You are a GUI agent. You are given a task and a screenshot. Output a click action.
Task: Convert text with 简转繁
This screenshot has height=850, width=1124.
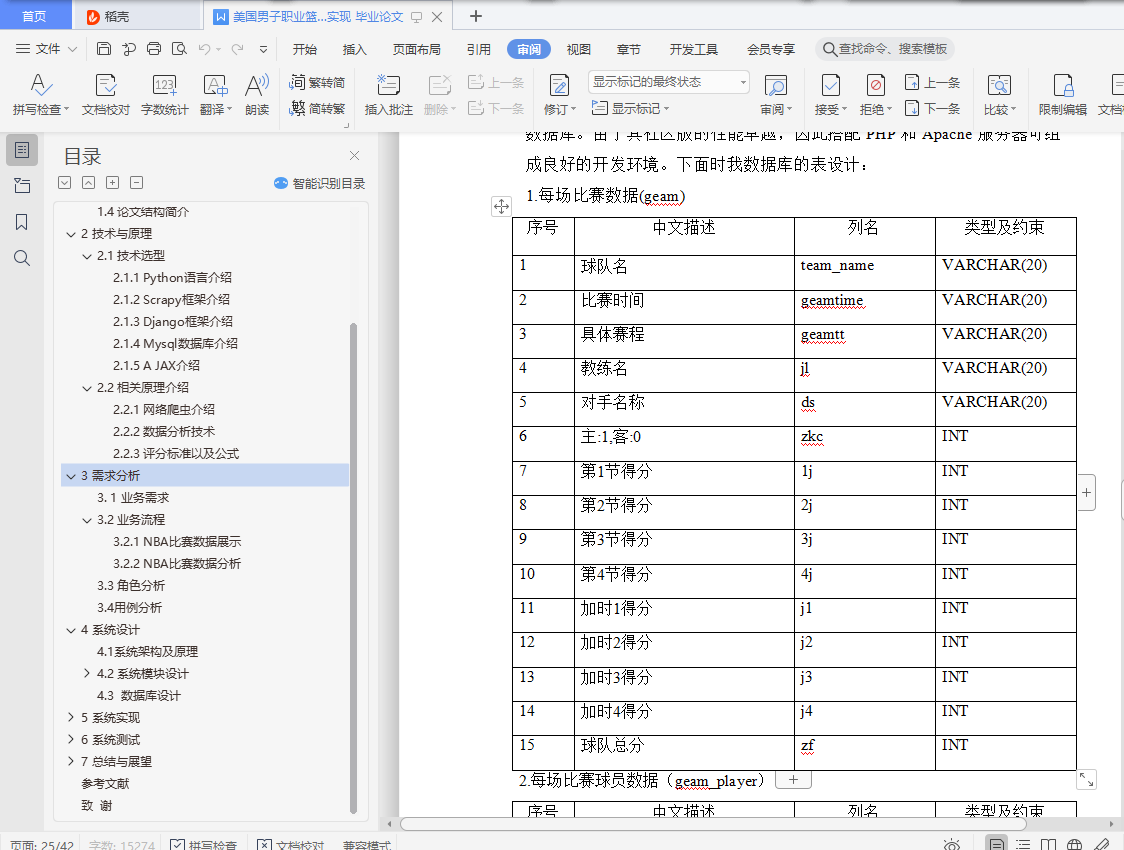318,108
